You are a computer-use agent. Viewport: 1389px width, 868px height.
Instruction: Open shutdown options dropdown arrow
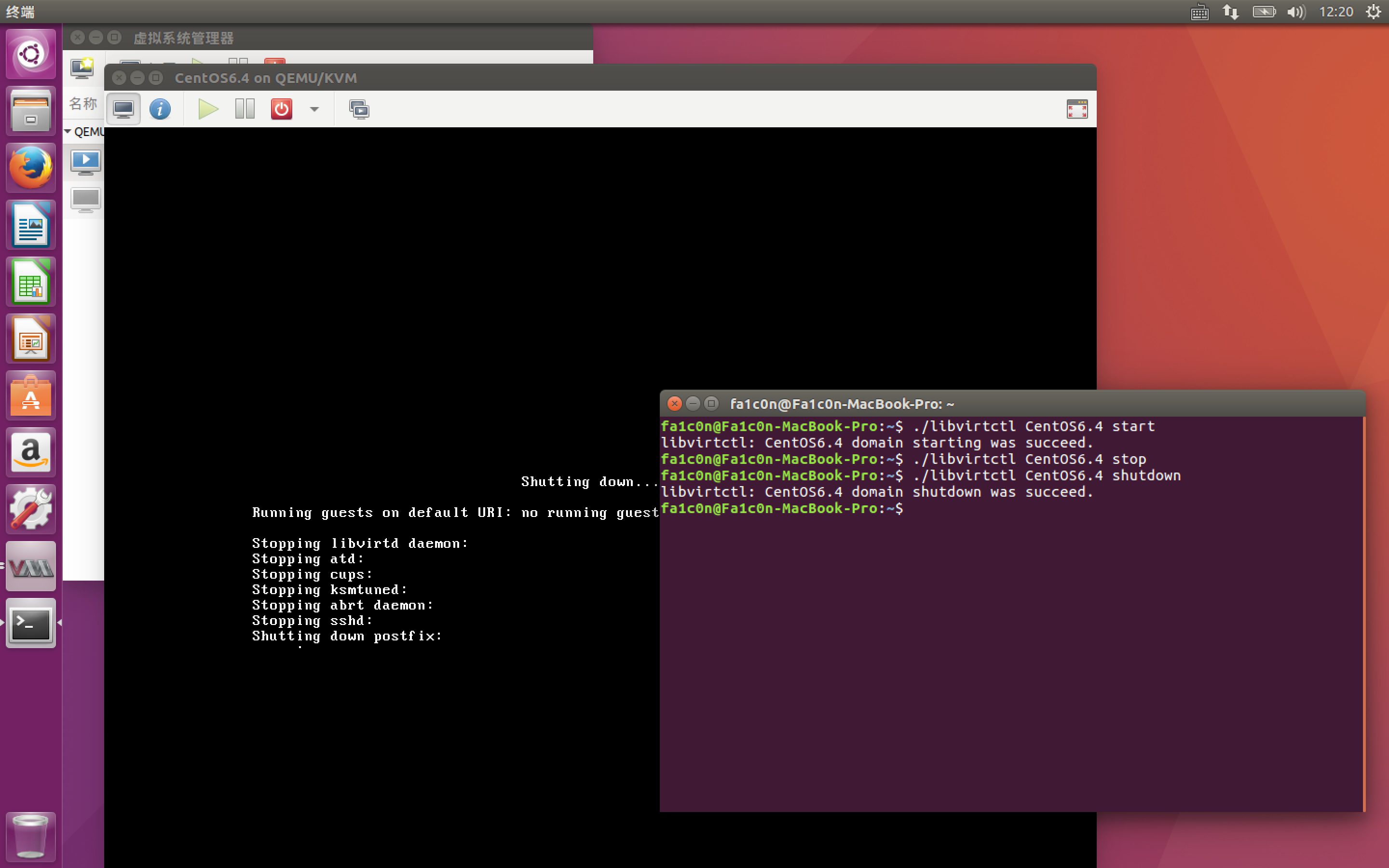pyautogui.click(x=314, y=109)
